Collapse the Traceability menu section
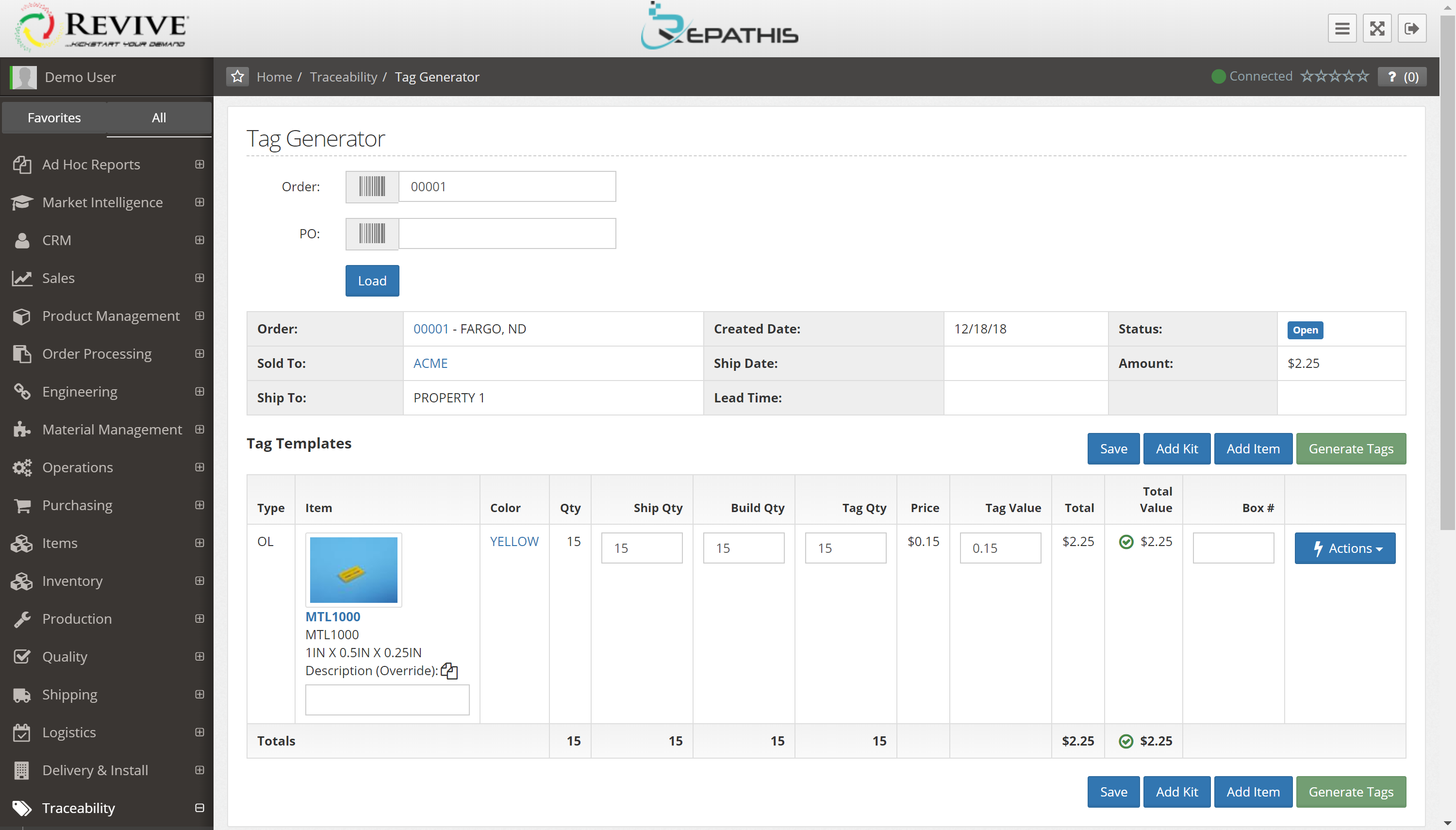Screen dimensions: 1456x830 [199, 808]
